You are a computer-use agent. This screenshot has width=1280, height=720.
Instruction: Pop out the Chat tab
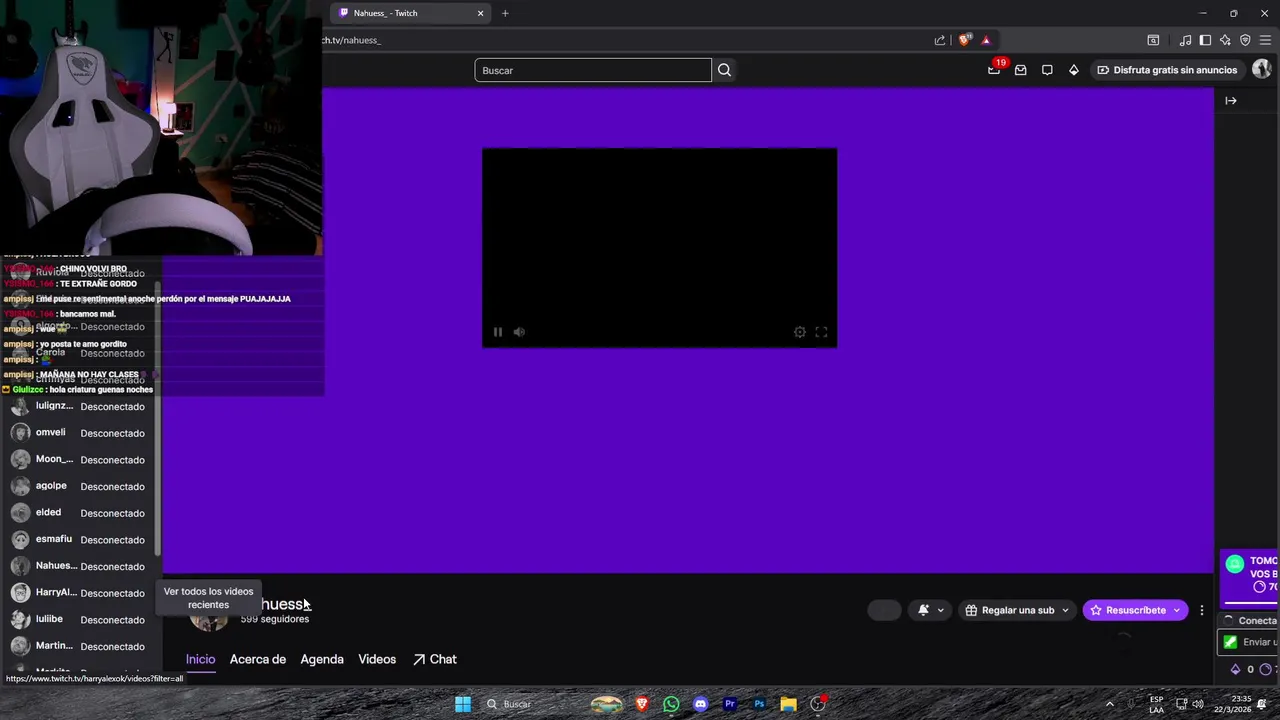[x=435, y=659]
